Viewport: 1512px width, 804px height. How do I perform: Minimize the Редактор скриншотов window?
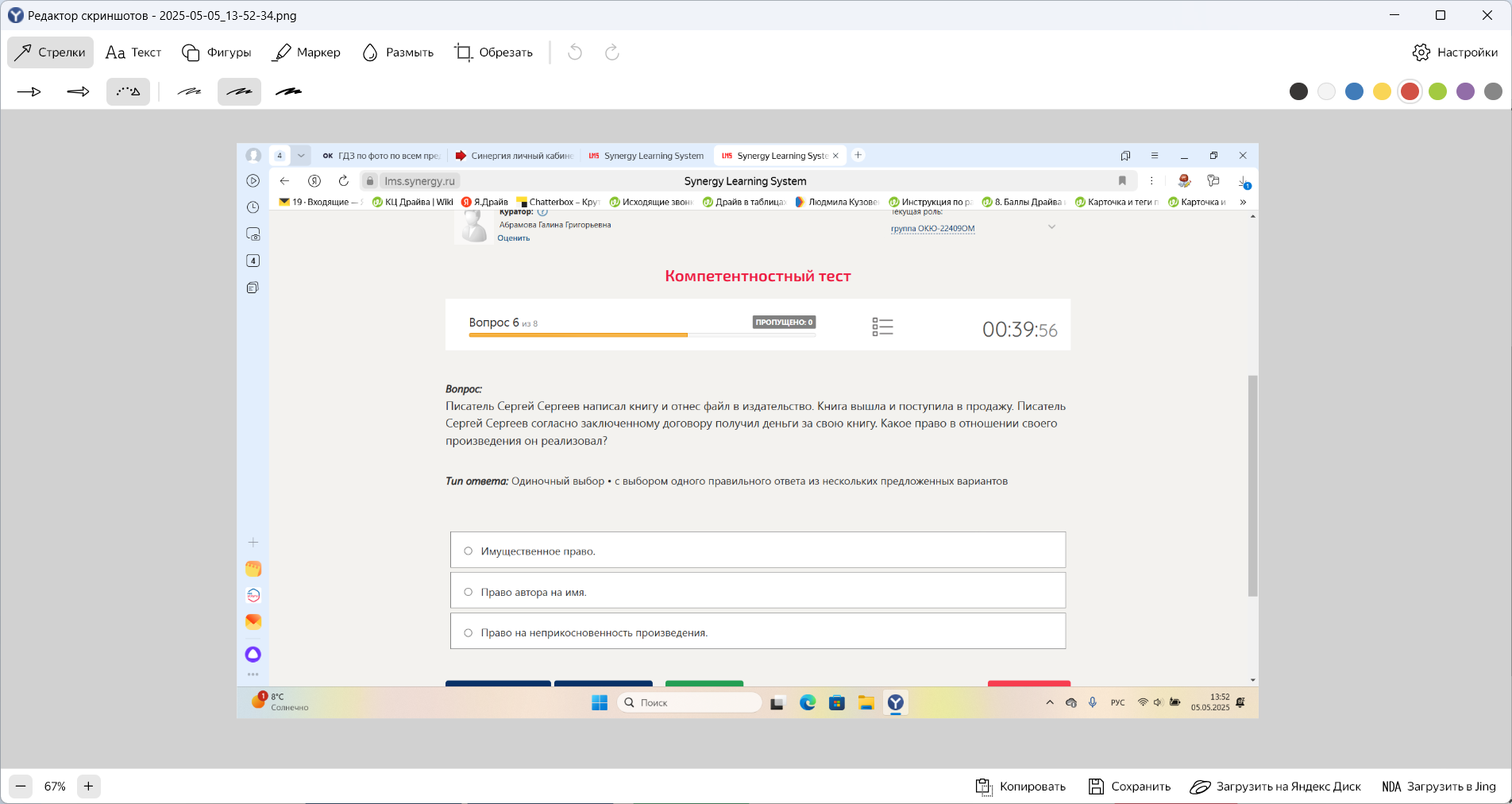pyautogui.click(x=1394, y=15)
